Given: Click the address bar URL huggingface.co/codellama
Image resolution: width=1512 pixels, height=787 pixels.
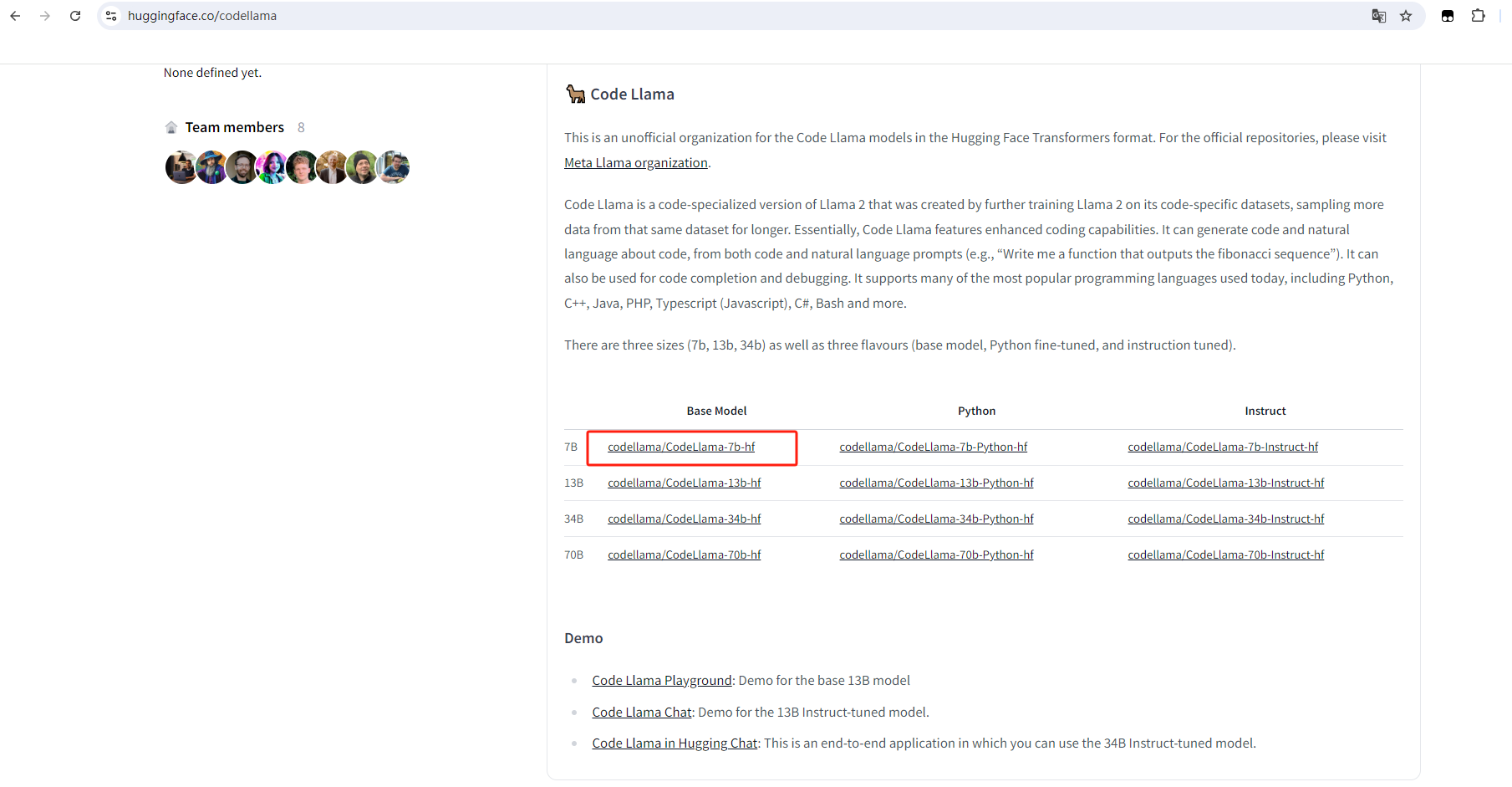Looking at the screenshot, I should coord(202,16).
